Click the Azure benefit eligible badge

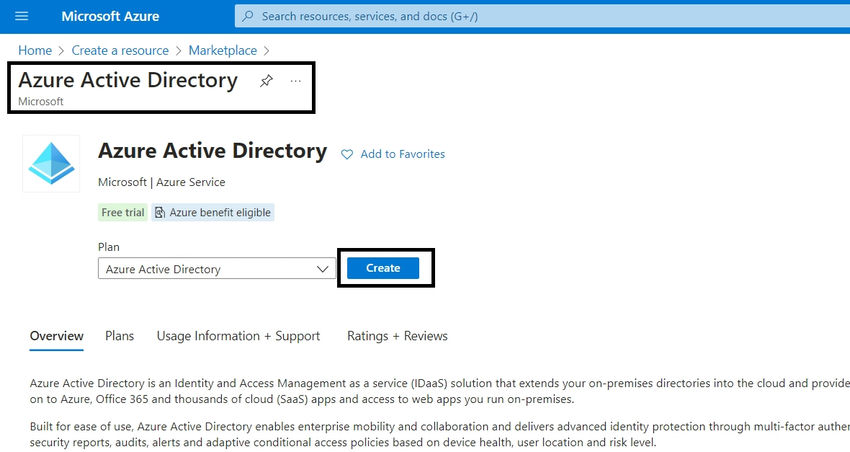point(213,212)
